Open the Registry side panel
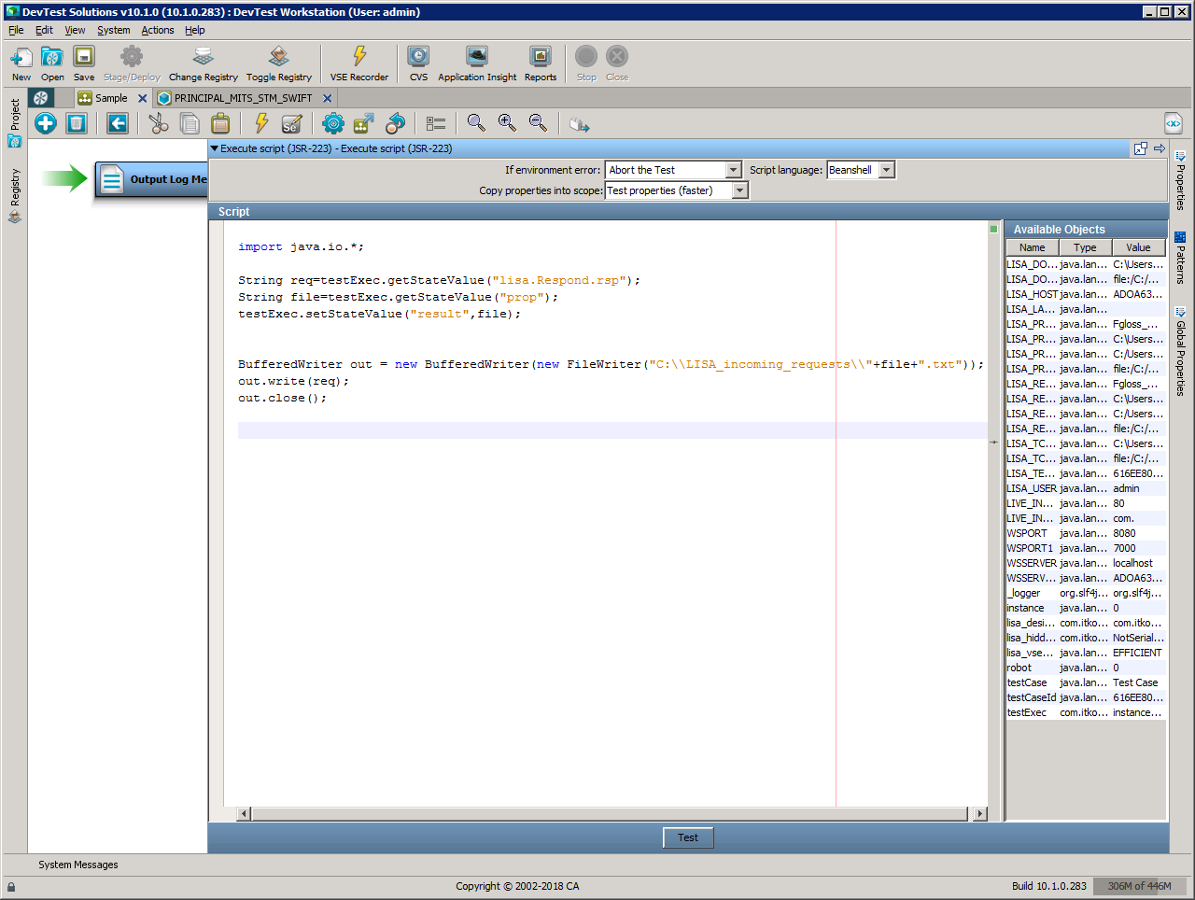Image resolution: width=1195 pixels, height=900 pixels. (14, 196)
